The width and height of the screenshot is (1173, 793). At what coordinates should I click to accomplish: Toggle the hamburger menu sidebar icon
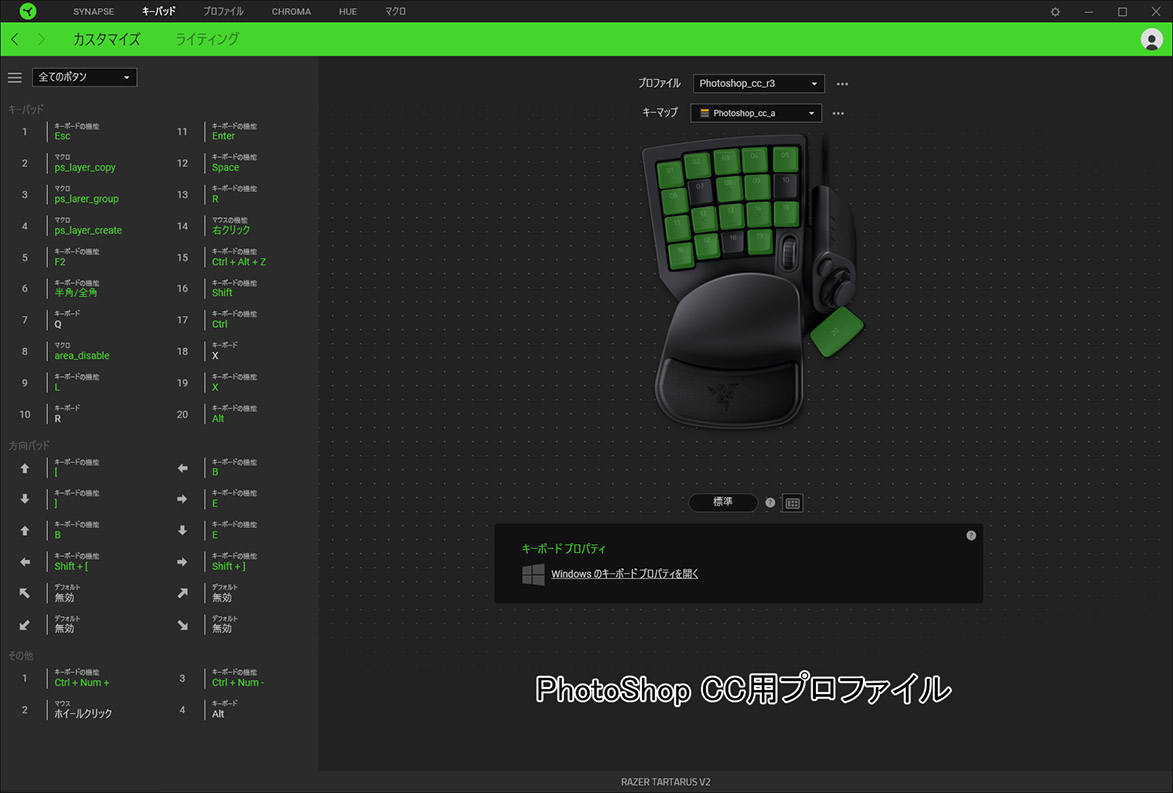[14, 77]
